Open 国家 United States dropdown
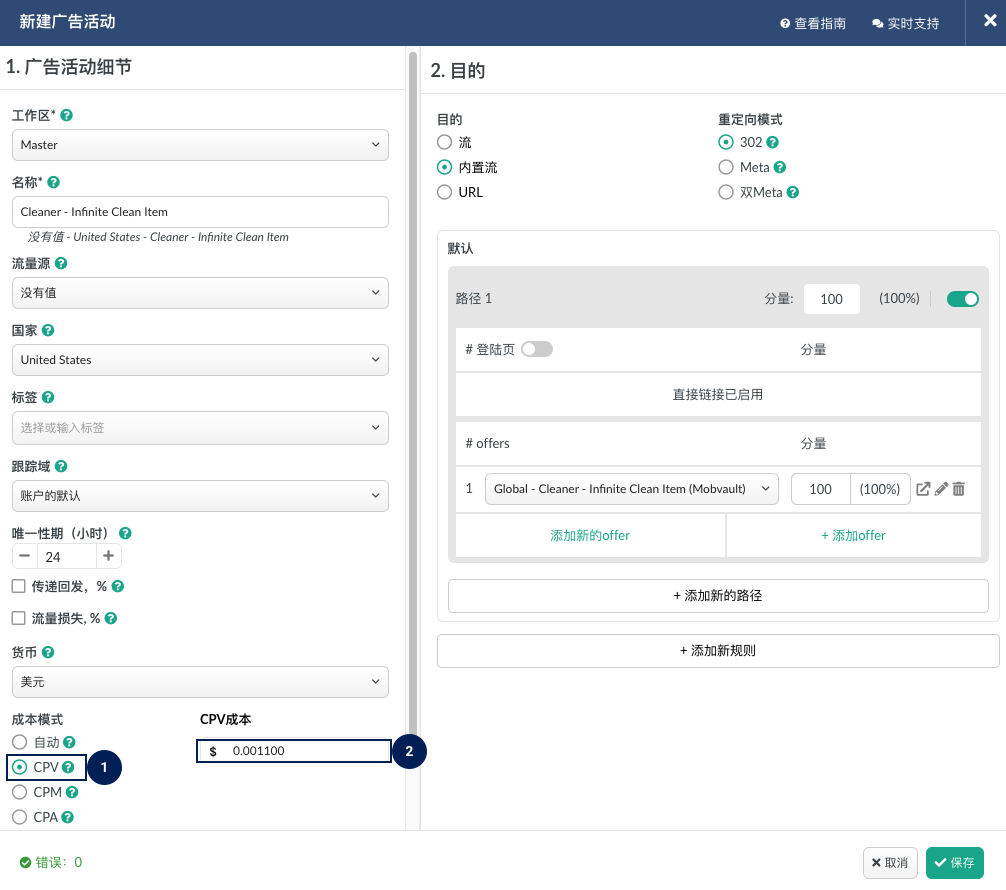The height and width of the screenshot is (890, 1006). pyautogui.click(x=200, y=360)
